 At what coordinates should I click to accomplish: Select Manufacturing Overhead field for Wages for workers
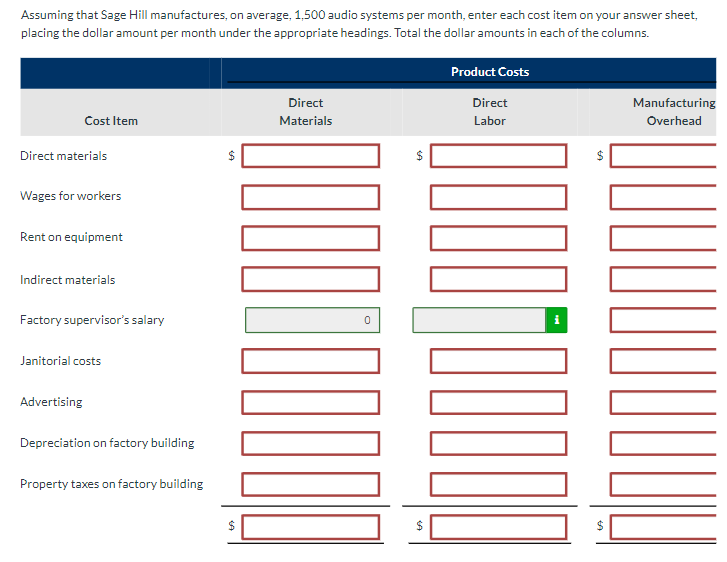pos(663,197)
